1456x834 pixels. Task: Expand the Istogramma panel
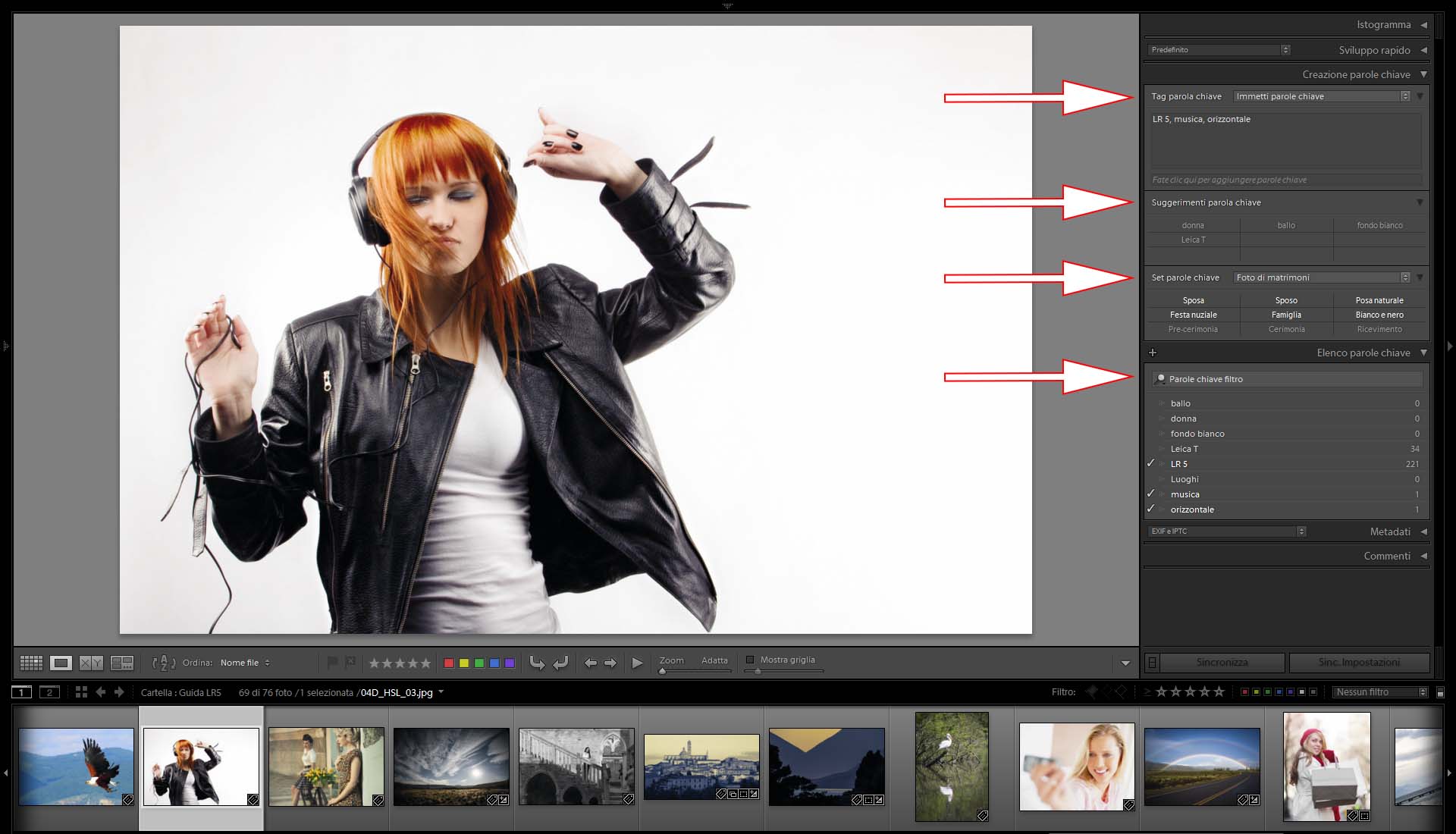[1384, 25]
